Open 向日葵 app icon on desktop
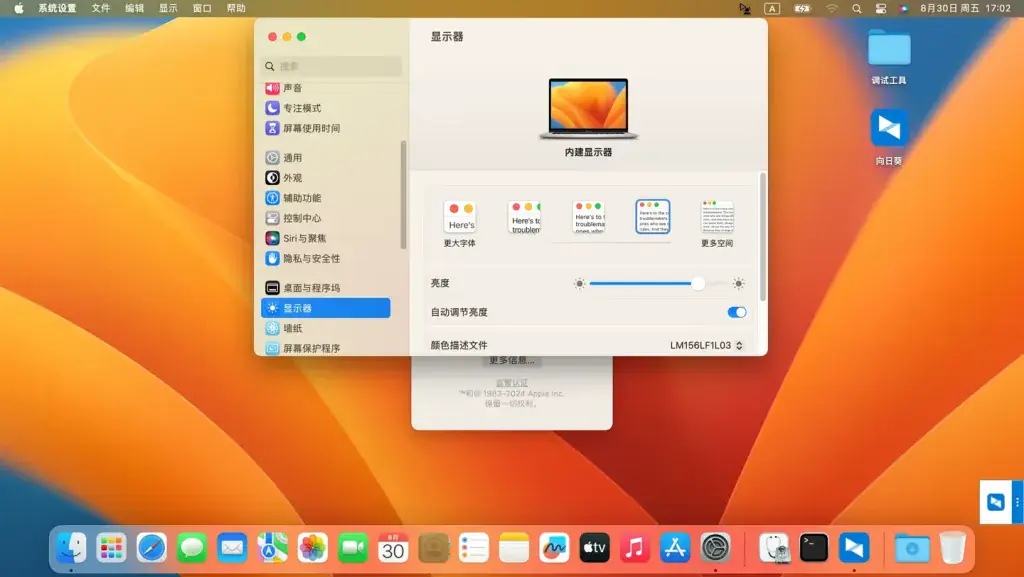1024x577 pixels. pos(889,137)
